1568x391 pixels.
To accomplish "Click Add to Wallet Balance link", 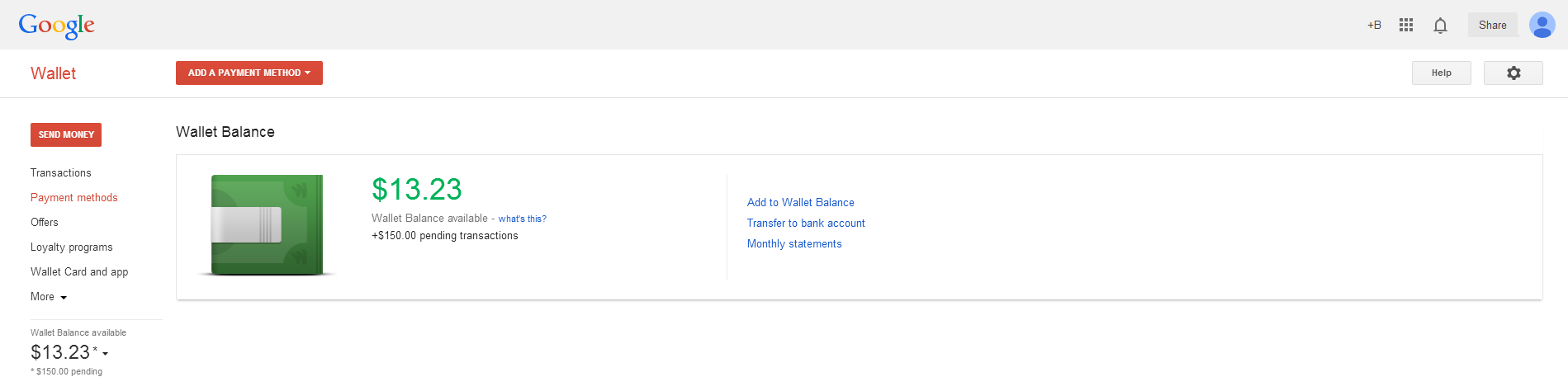I will (800, 203).
